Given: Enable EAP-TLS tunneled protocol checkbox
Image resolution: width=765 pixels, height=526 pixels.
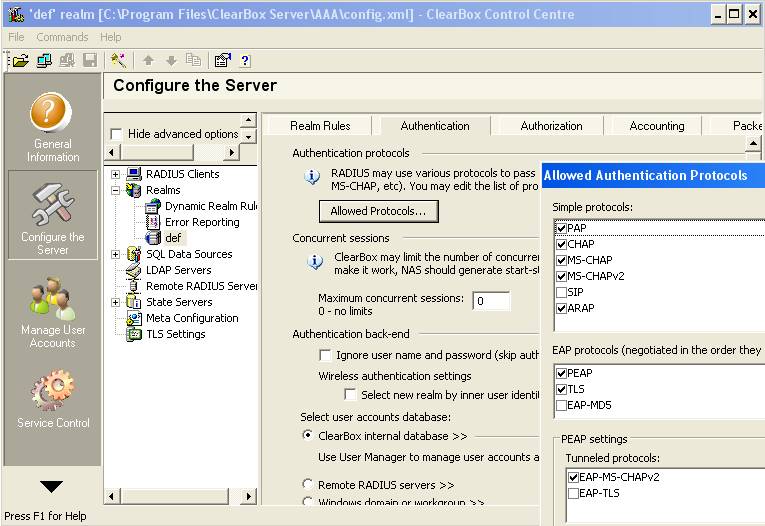Looking at the screenshot, I should pyautogui.click(x=573, y=493).
